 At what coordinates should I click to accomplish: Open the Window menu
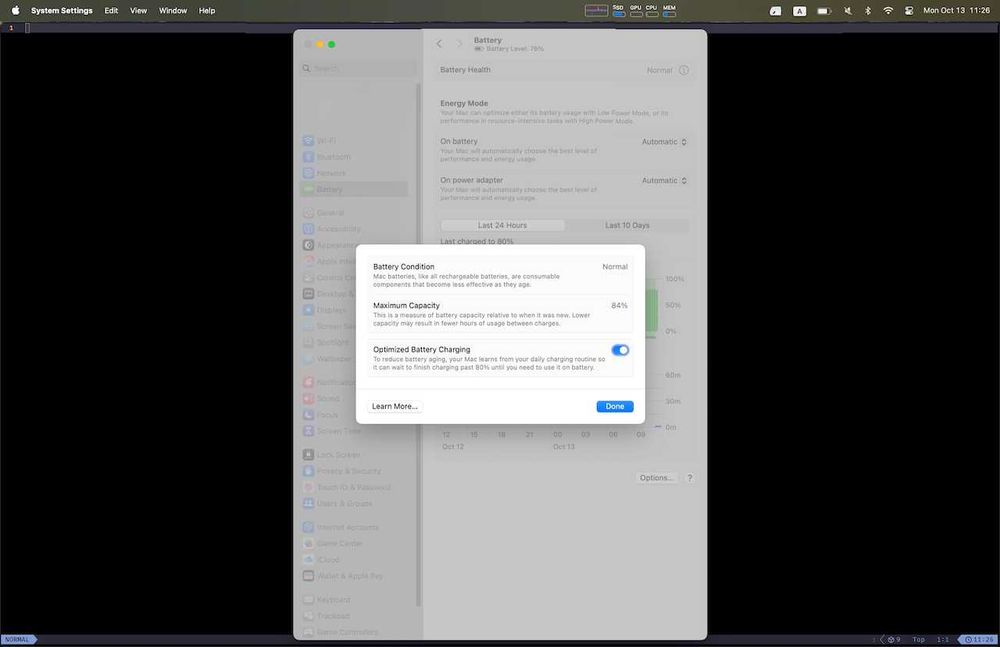(x=173, y=10)
